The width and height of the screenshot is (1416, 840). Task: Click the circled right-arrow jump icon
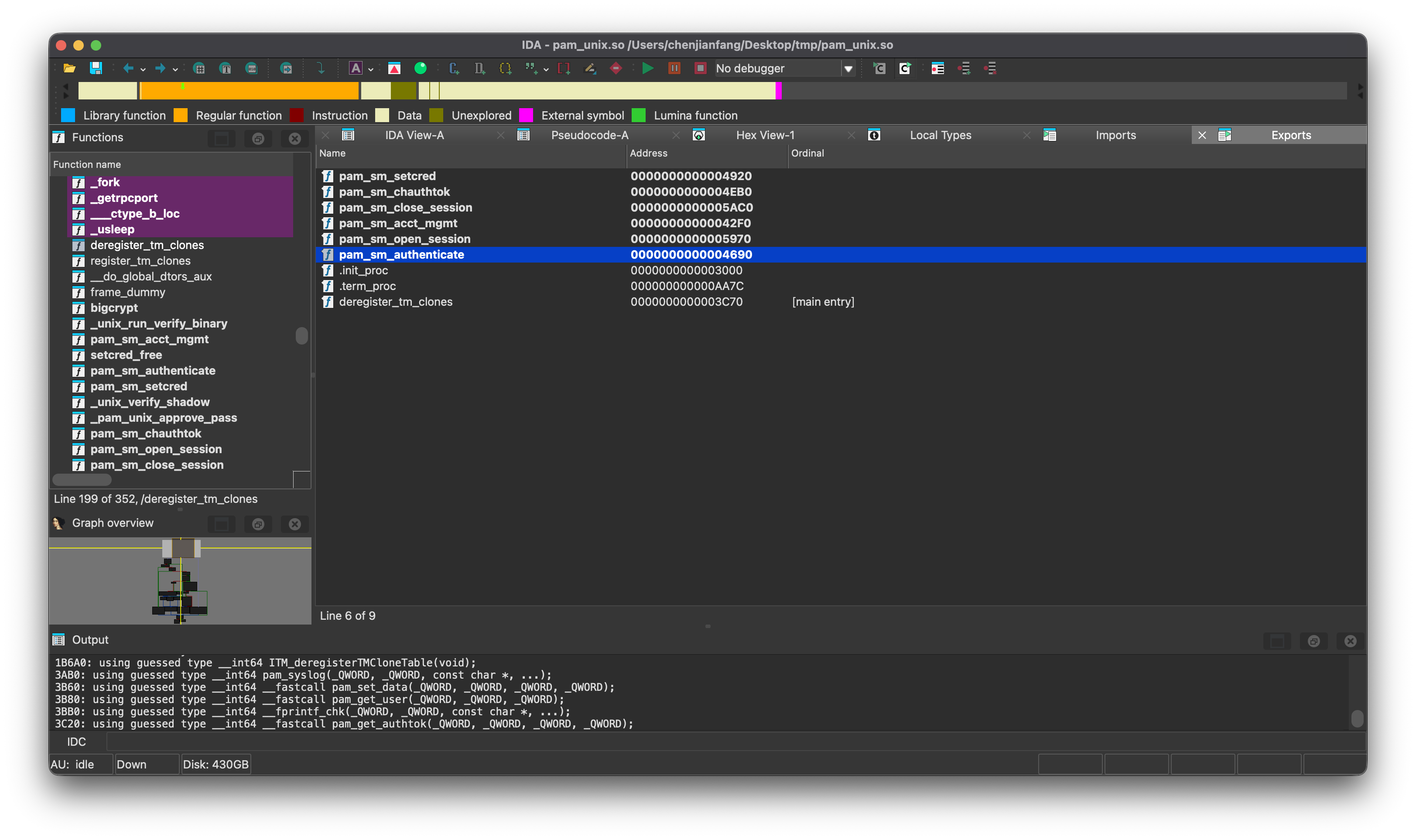(287, 68)
